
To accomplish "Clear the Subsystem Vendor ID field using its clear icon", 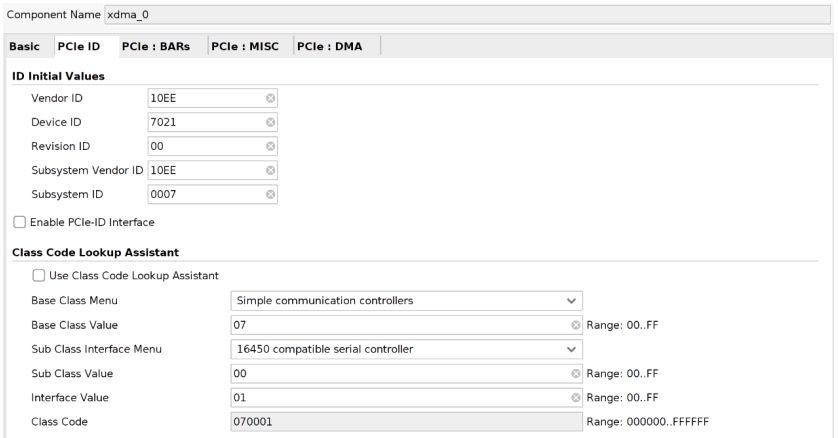I will pyautogui.click(x=270, y=170).
